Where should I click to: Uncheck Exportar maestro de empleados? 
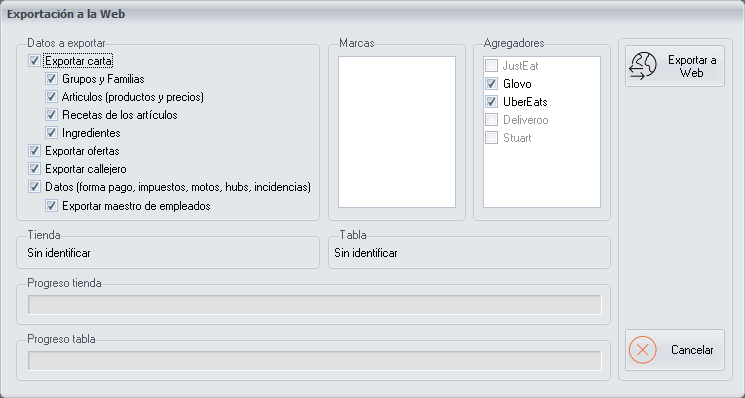51,206
